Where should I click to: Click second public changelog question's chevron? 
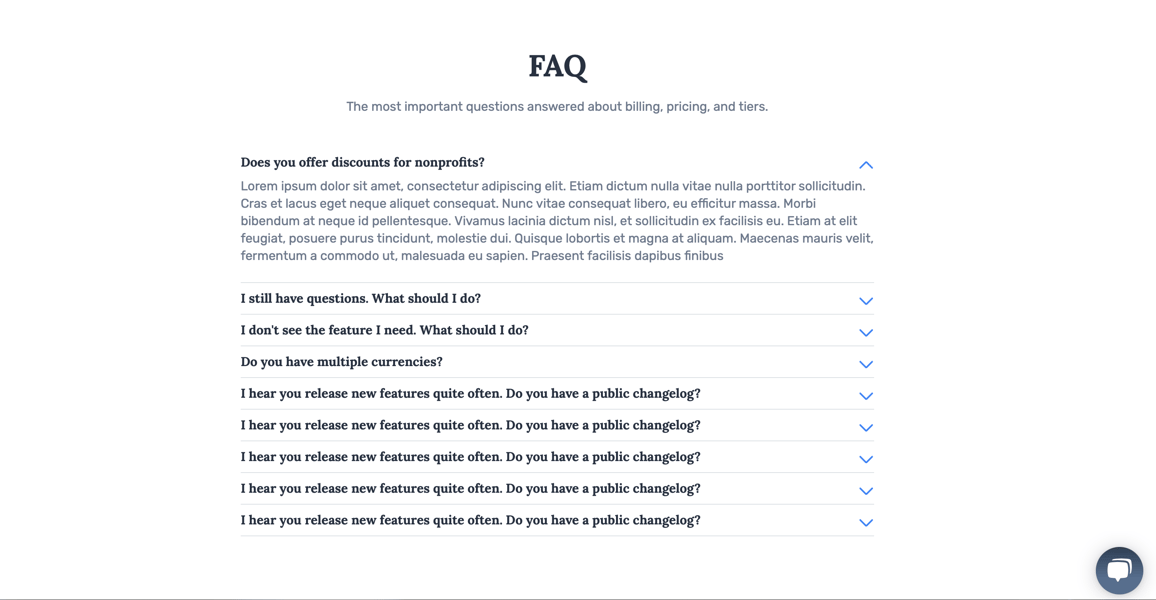click(x=866, y=428)
